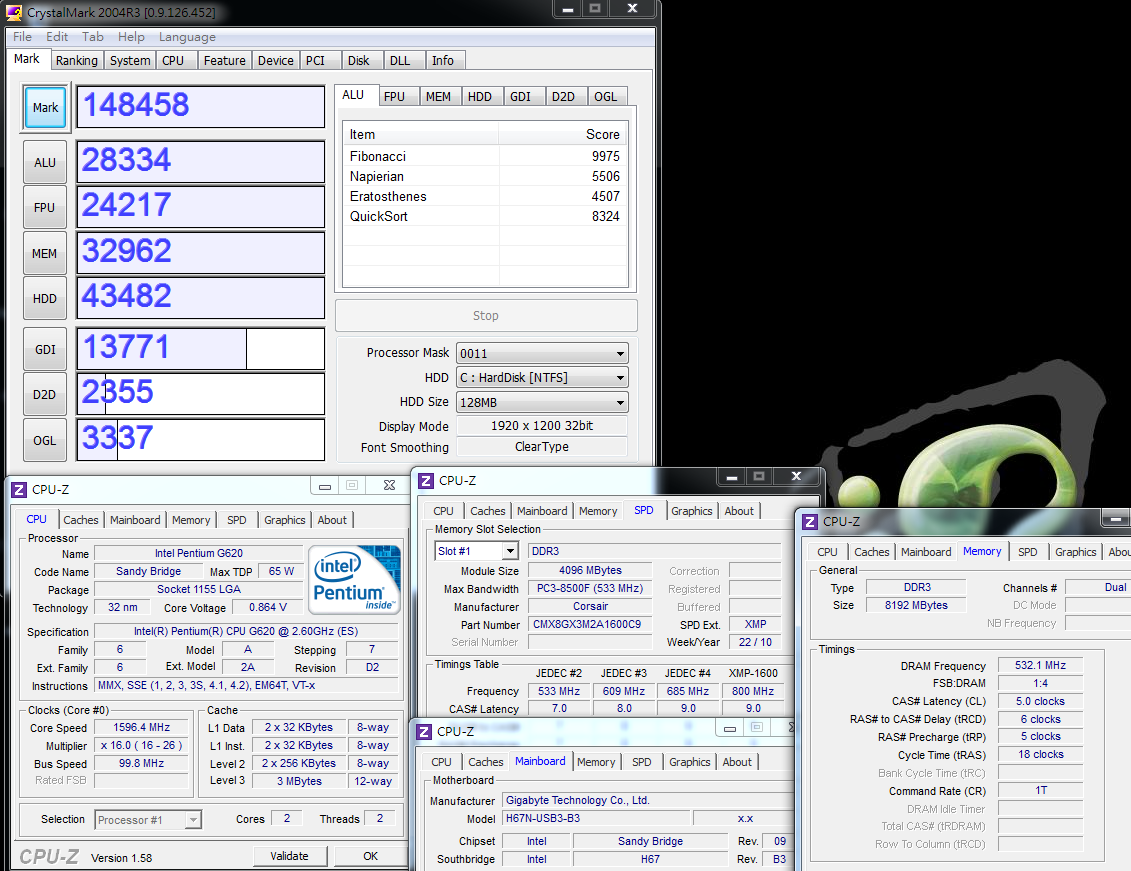This screenshot has height=871, width=1131.
Task: Expand the HDD drive selection dropdown
Action: tap(542, 378)
